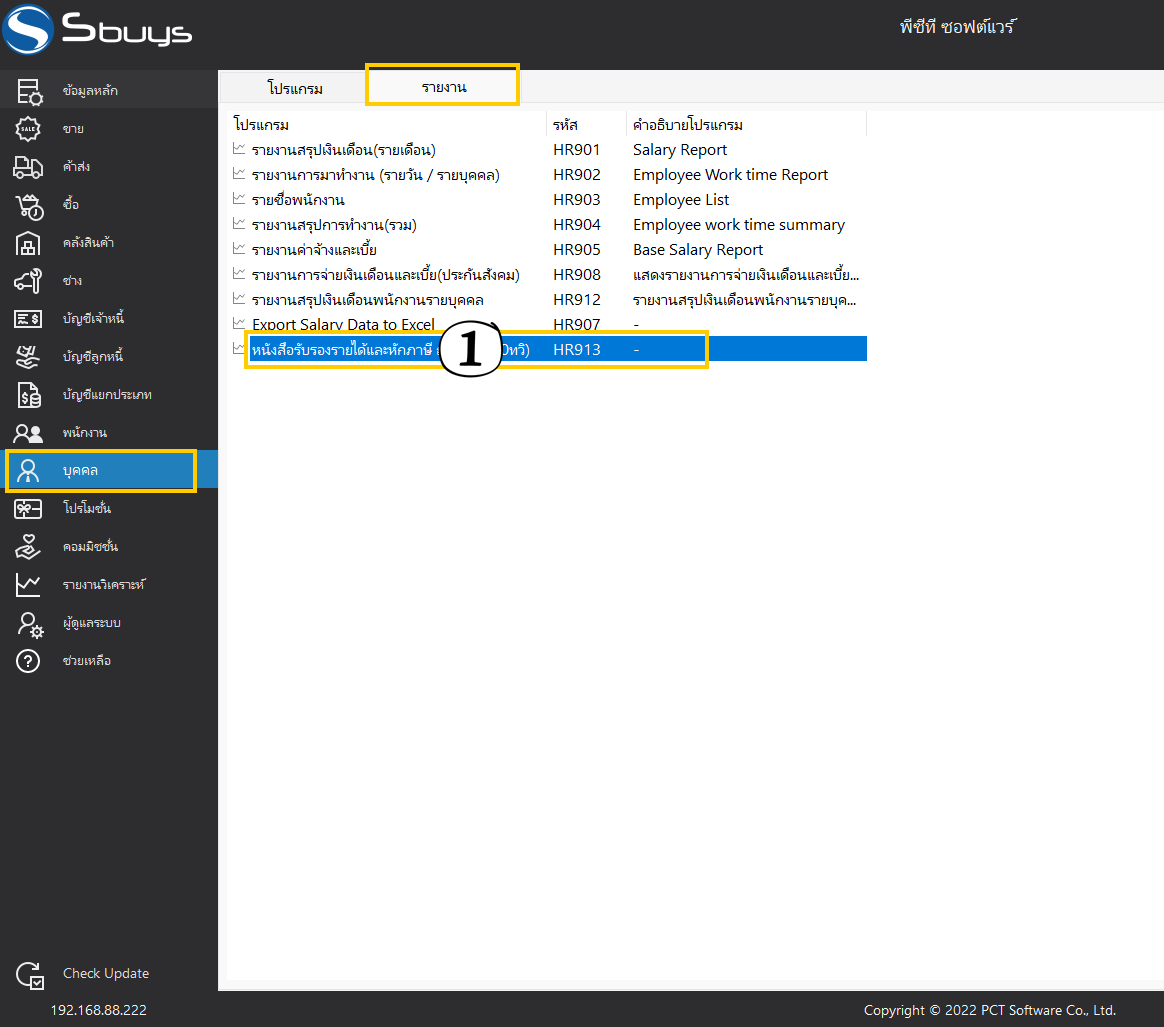Select the ช่าง technician wrench icon
Screen dimensions: 1164x1027
tap(28, 281)
